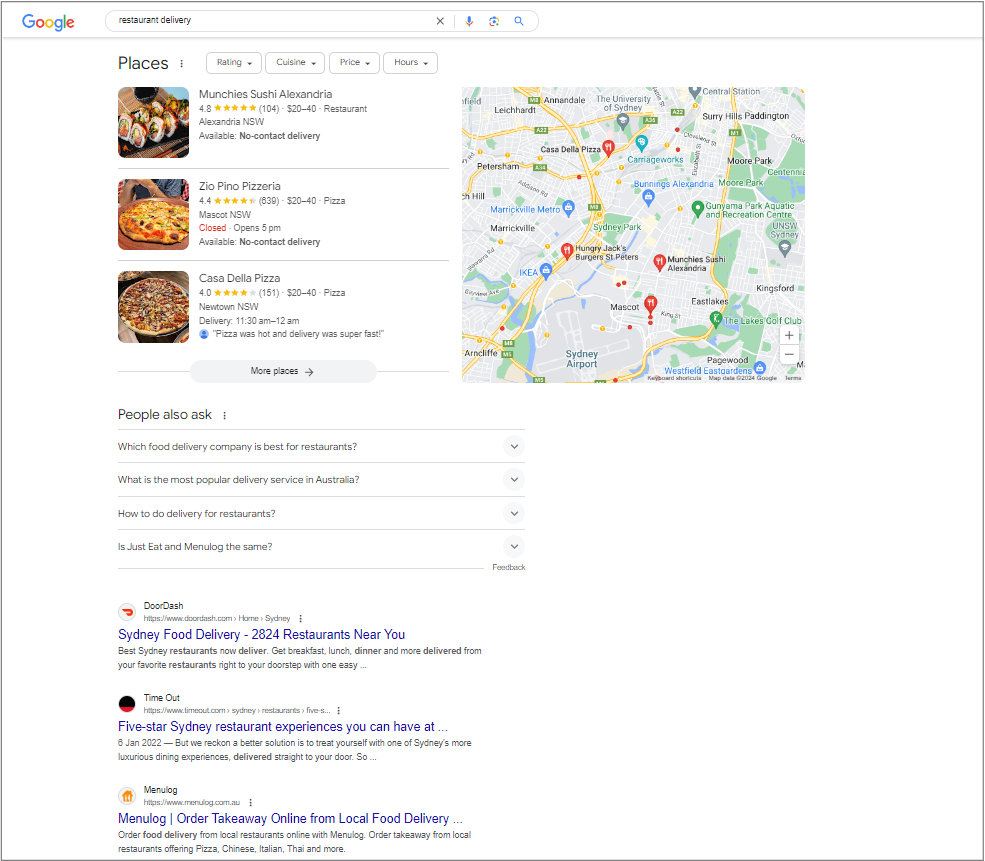Click Zio Pino Pizzeria thumbnail photo
985x861 pixels.
click(153, 215)
